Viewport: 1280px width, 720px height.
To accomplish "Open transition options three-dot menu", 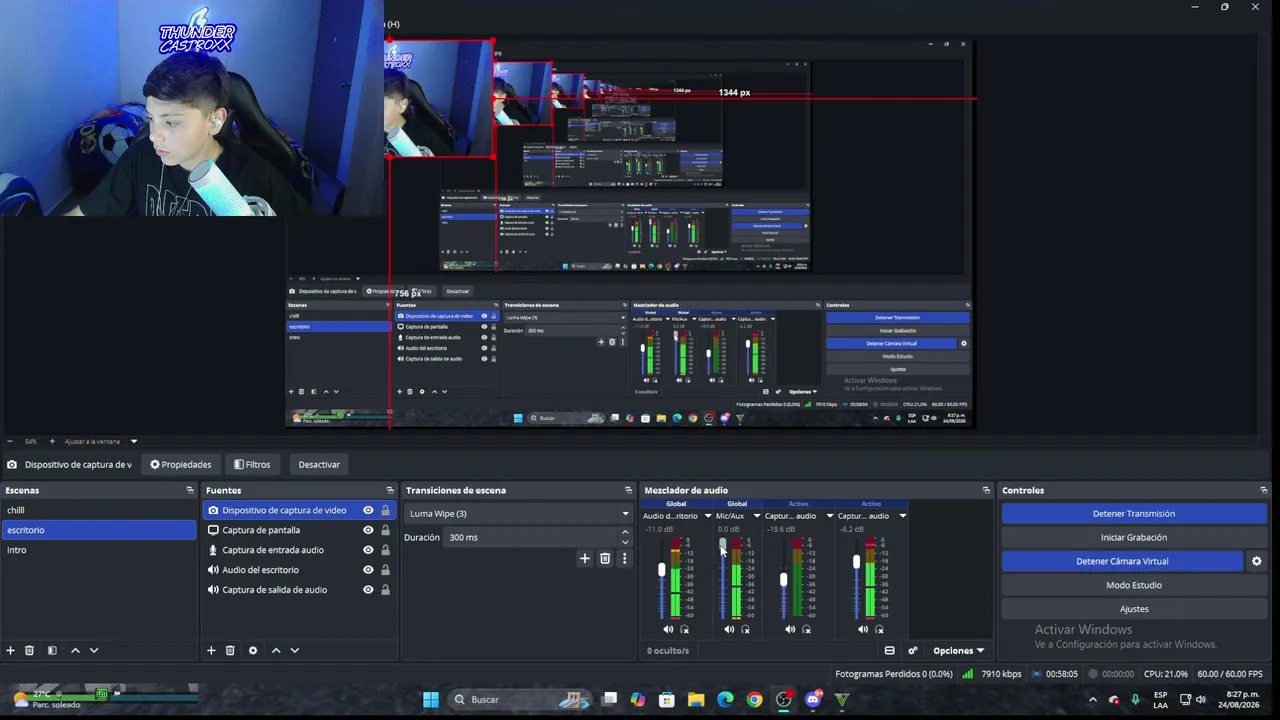I will click(624, 558).
